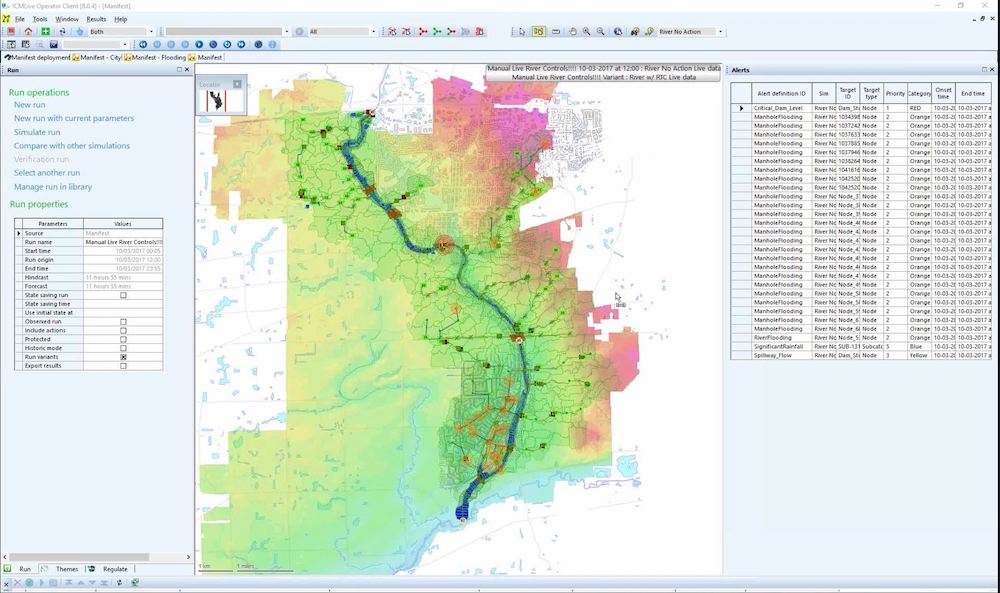Open the All filter dropdown
This screenshot has width=1000, height=593.
[373, 32]
